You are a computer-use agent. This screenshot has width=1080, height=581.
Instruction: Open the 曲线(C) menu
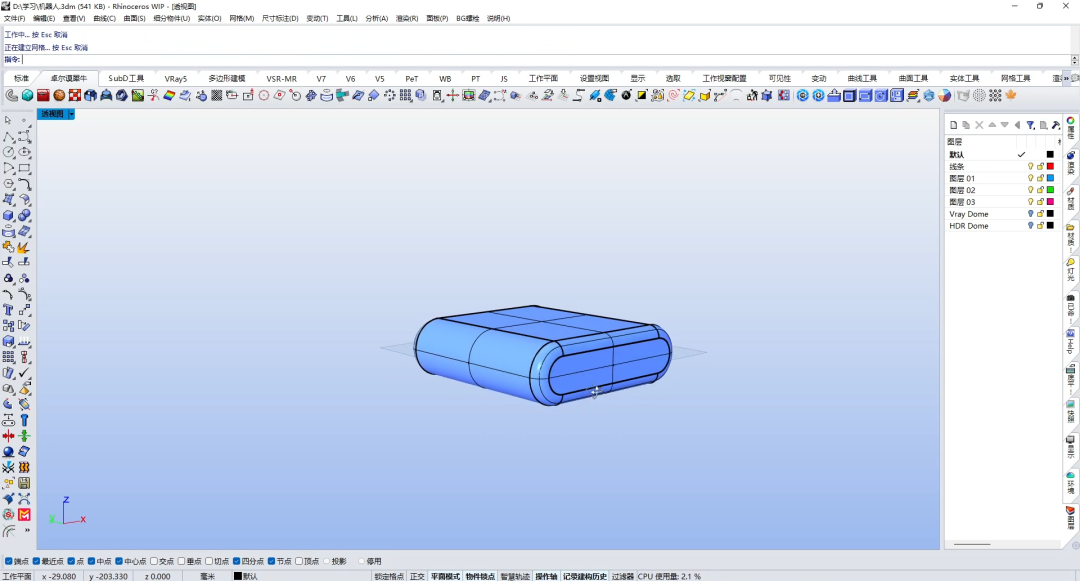105,19
